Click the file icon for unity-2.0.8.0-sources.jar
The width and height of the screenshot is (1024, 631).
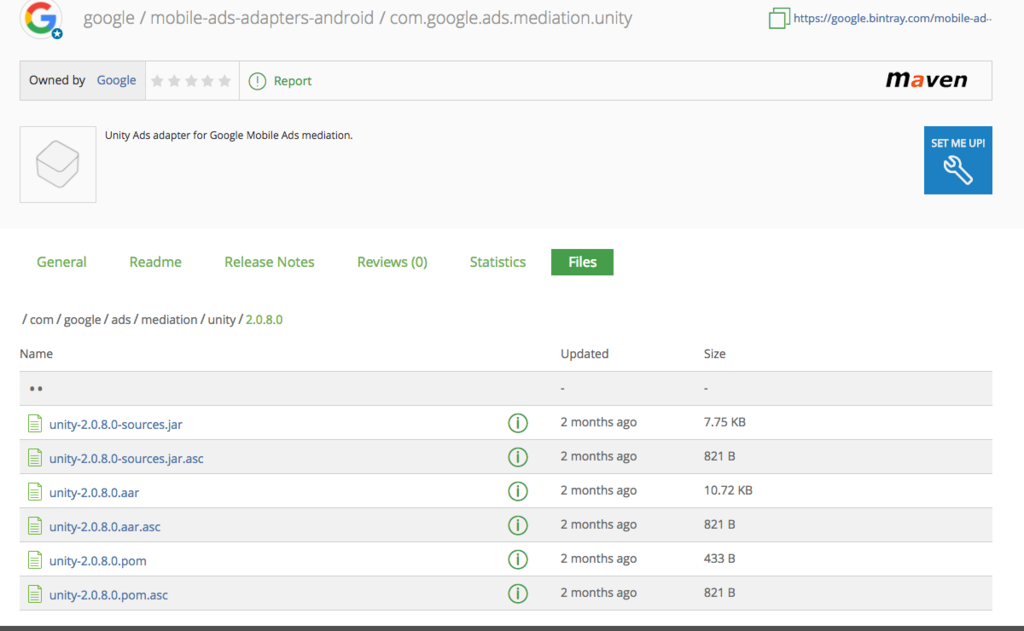[x=35, y=423]
